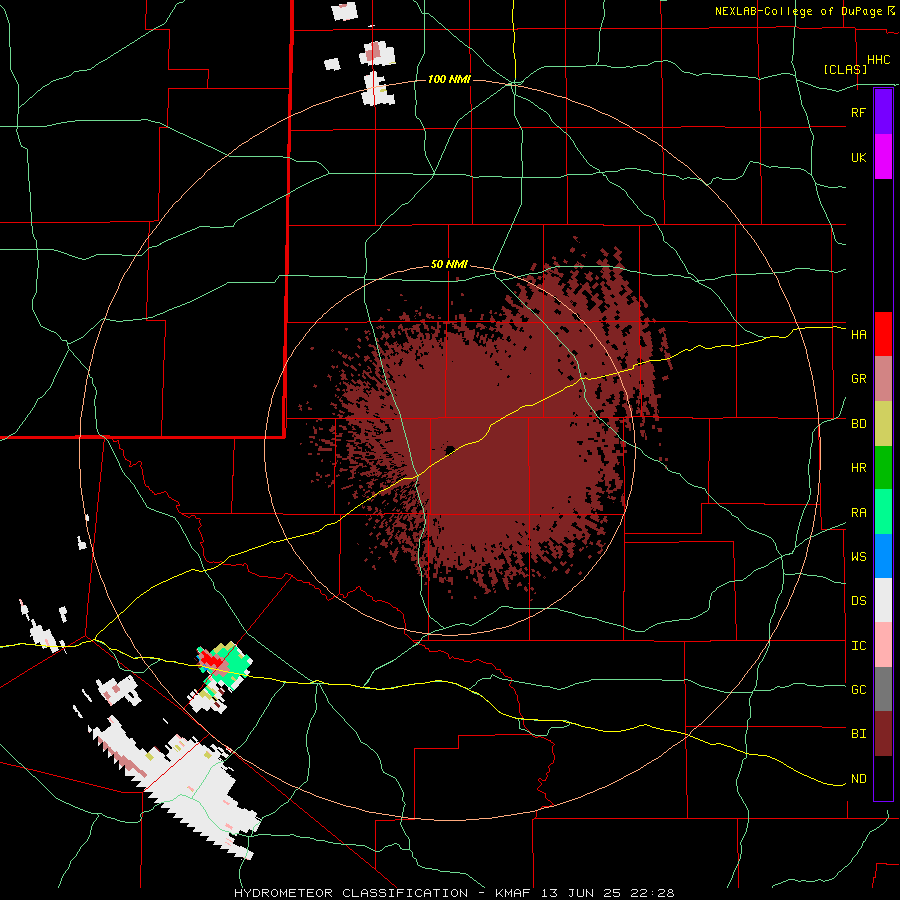The width and height of the screenshot is (900, 900).
Task: Click the GR legend label
Action: (x=858, y=379)
